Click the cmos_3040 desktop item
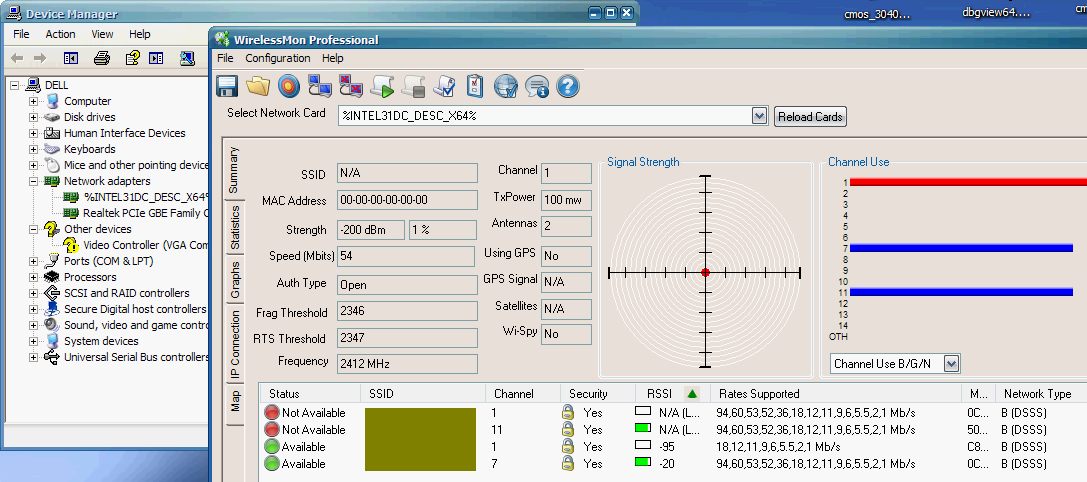The height and width of the screenshot is (482, 1087). click(x=877, y=14)
